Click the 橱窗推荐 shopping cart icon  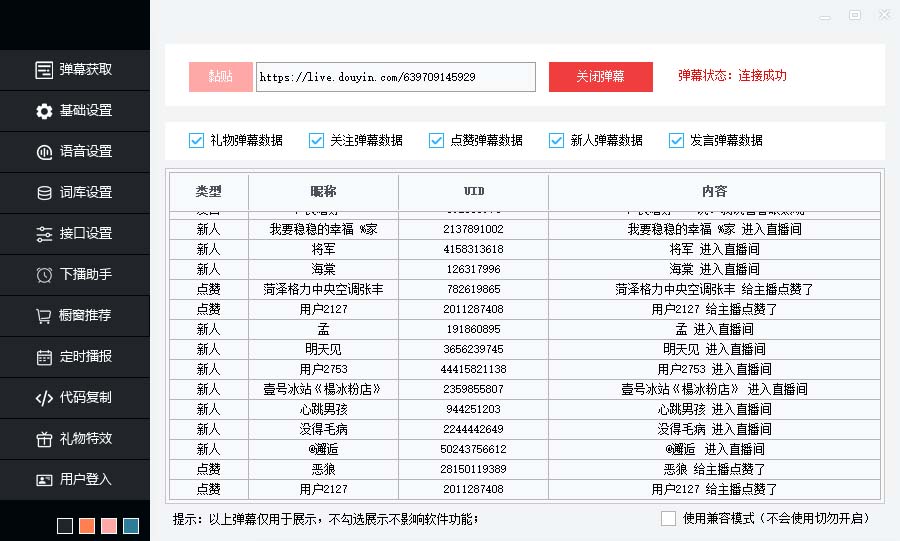(44, 316)
